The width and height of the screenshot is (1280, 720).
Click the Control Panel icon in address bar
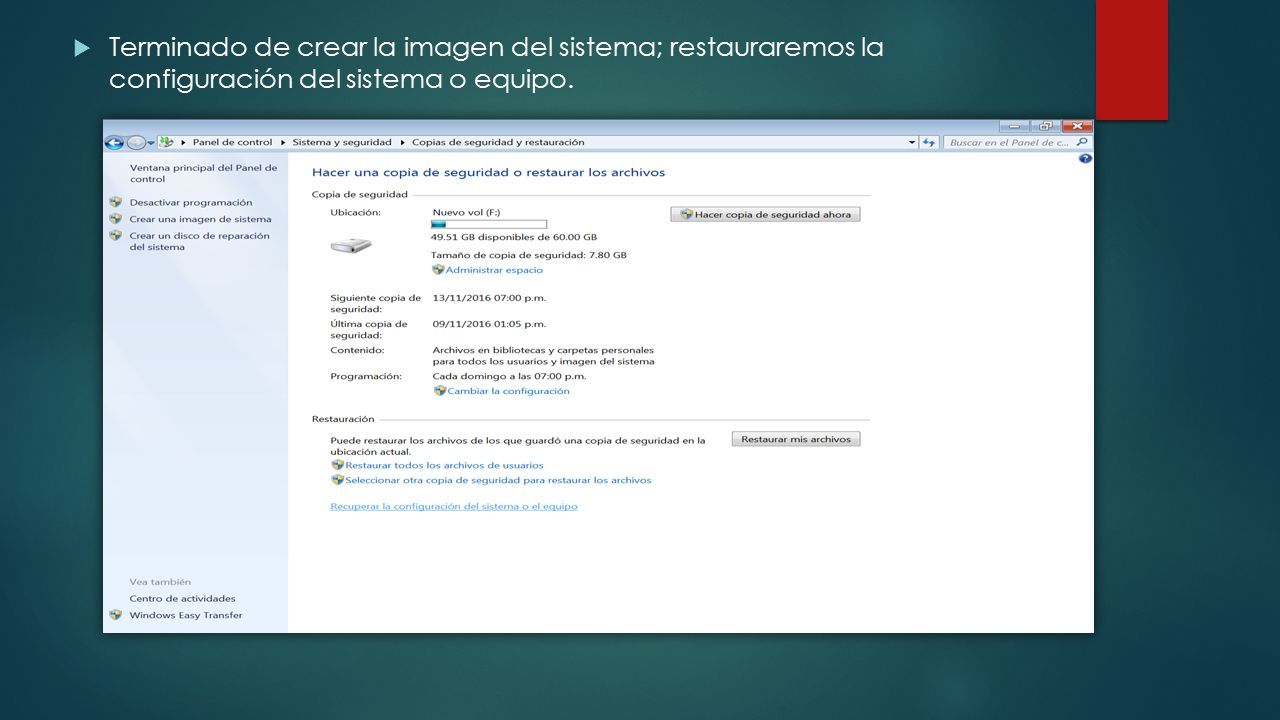[x=166, y=143]
